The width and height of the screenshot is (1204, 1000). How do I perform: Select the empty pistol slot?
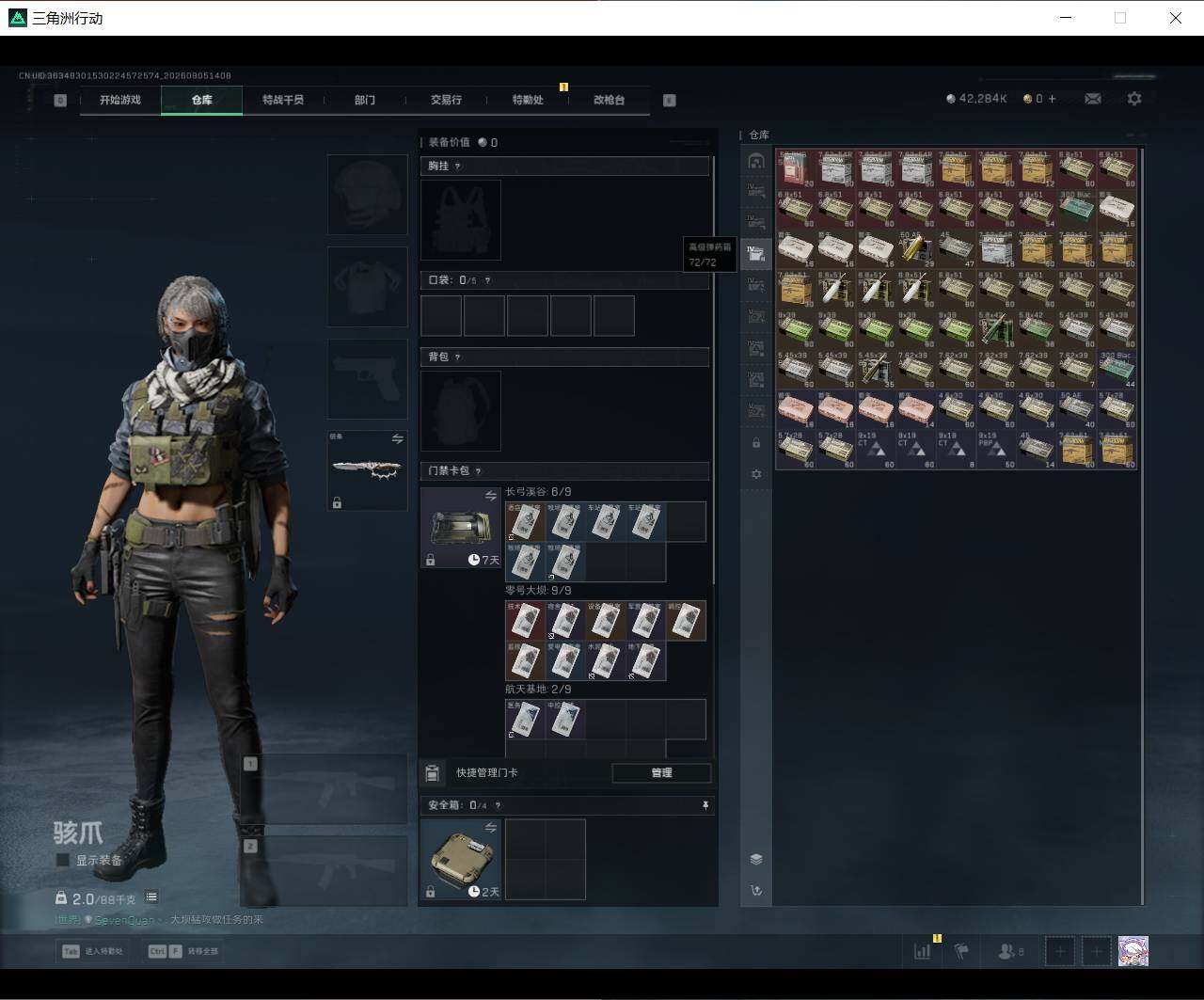pyautogui.click(x=367, y=379)
